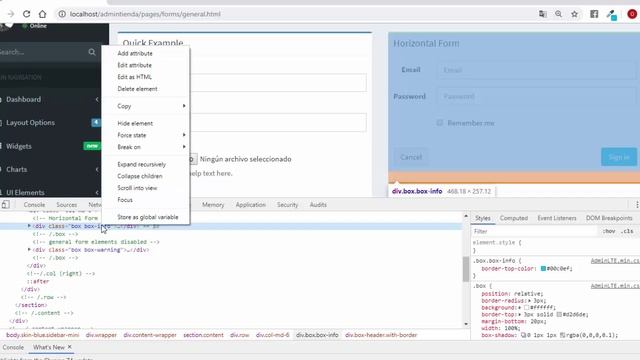Click the border-top-color #00c0ef swatch
The image size is (640, 360).
[543, 269]
